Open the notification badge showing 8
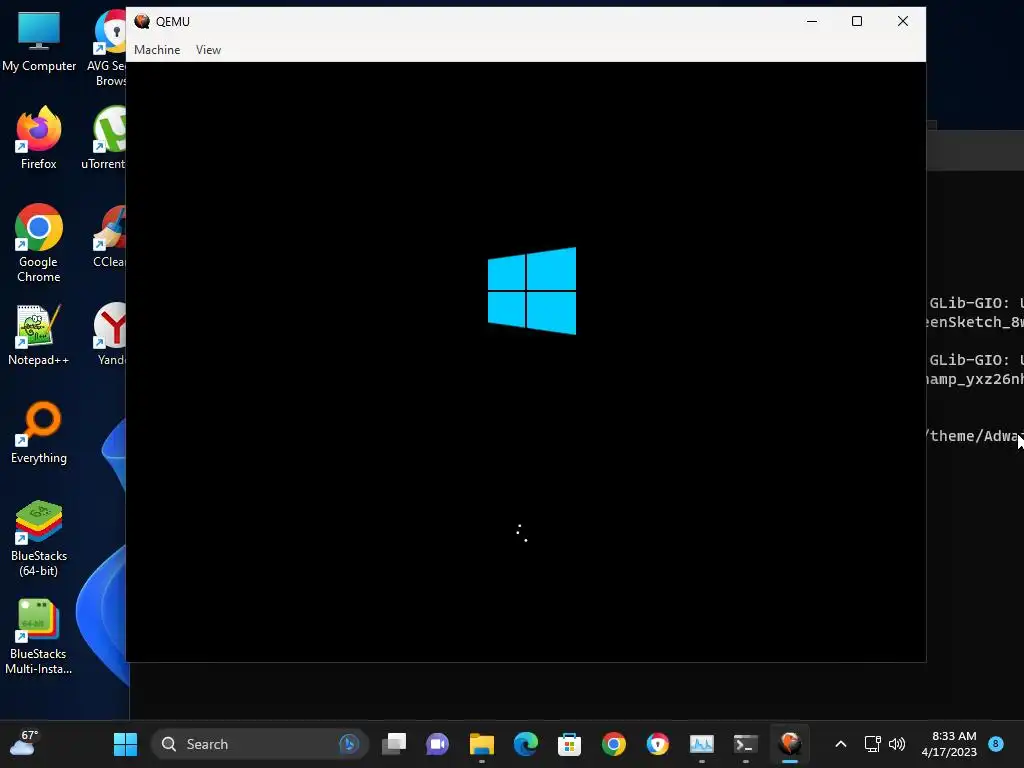 click(x=996, y=743)
